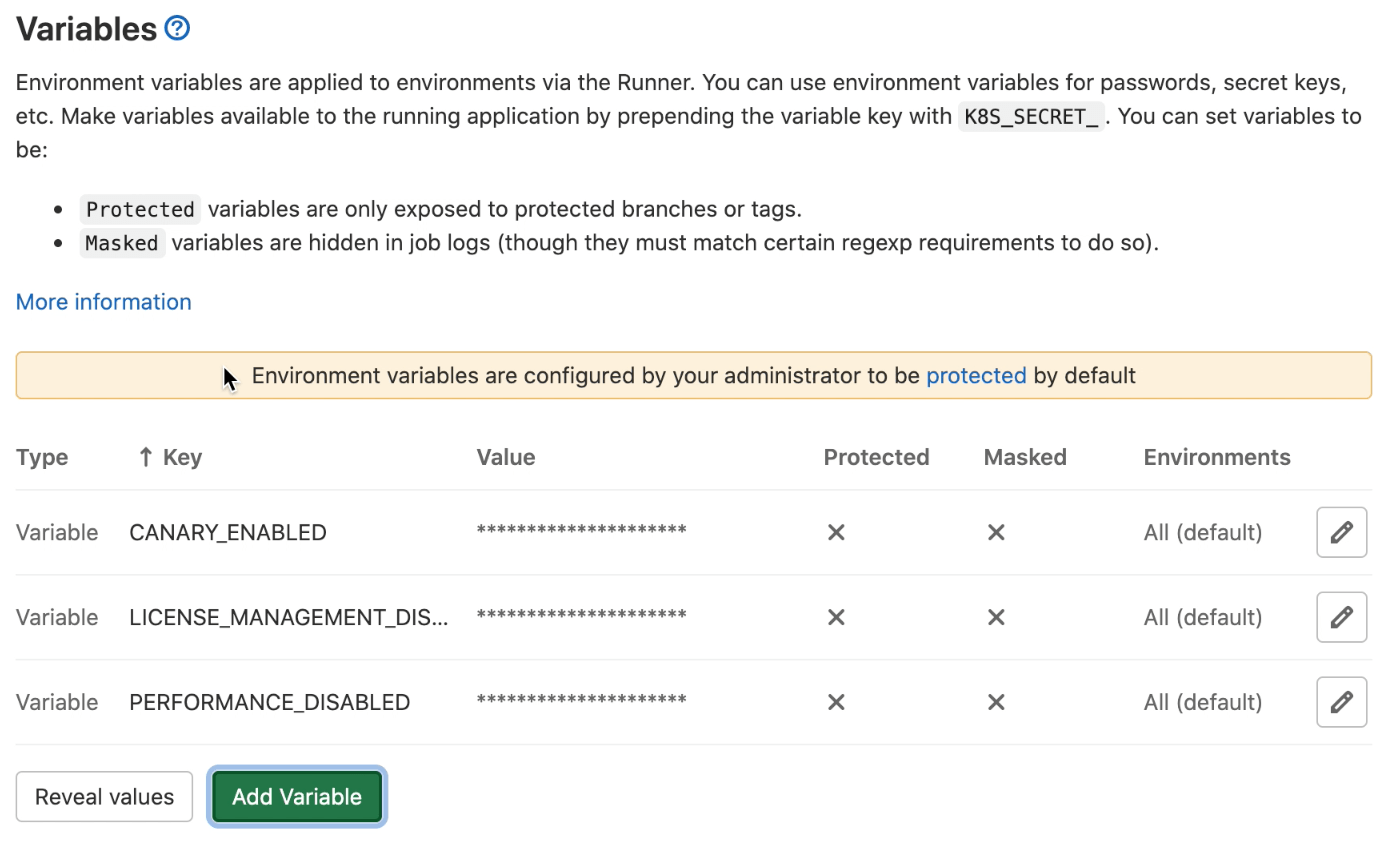Viewport: 1388px width, 844px height.
Task: Open All (default) environments for PERFORMANCE_DISABLED
Action: 1202,702
